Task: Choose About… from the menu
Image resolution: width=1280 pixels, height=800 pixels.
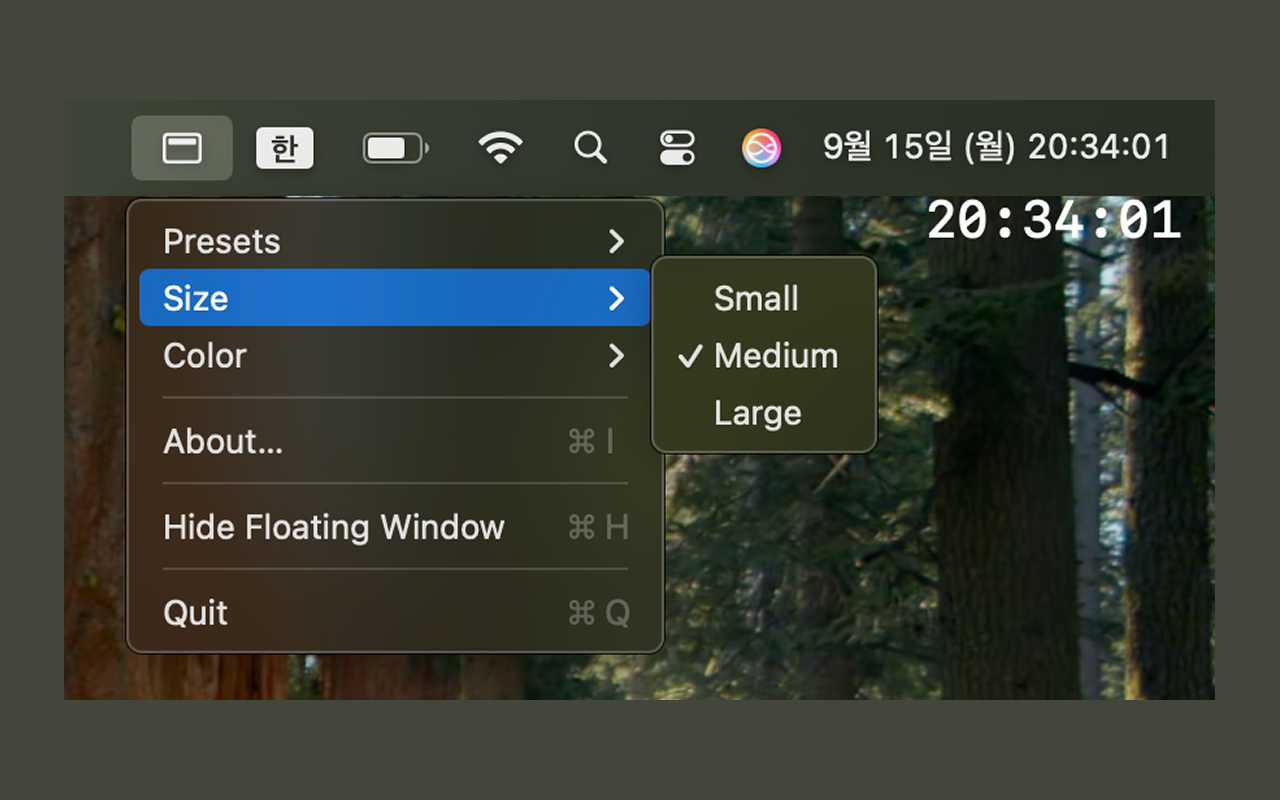Action: 395,441
